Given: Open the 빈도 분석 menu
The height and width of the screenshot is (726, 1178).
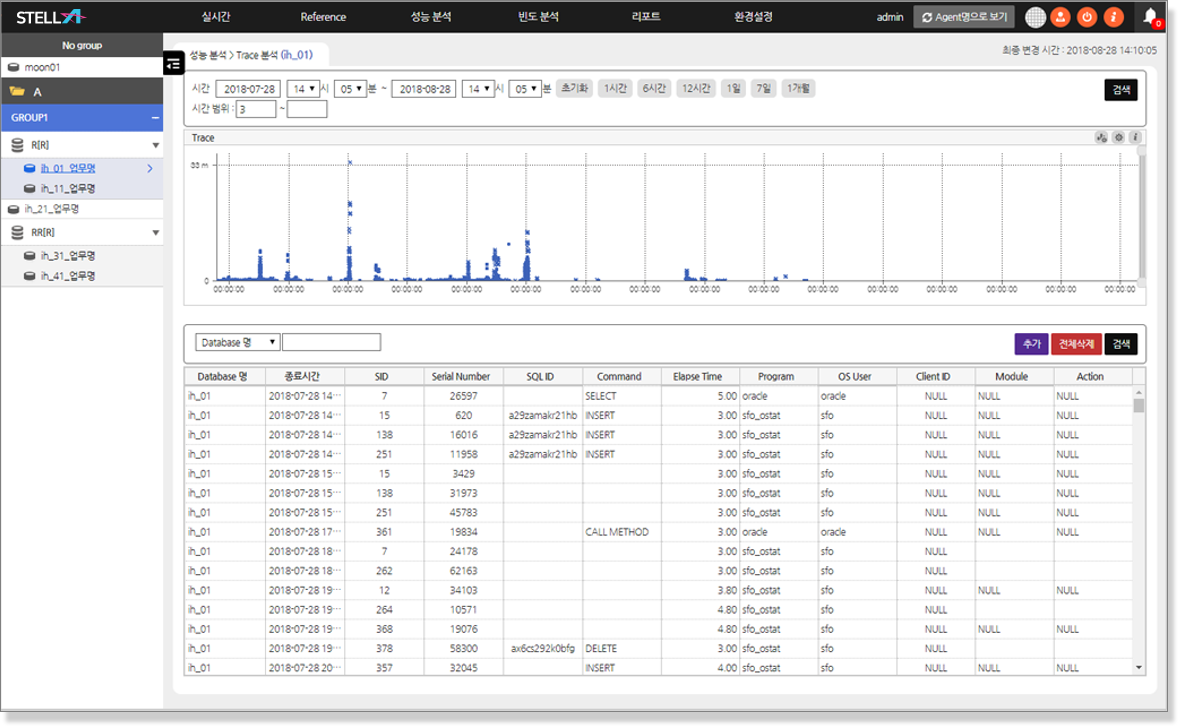Looking at the screenshot, I should coord(538,17).
